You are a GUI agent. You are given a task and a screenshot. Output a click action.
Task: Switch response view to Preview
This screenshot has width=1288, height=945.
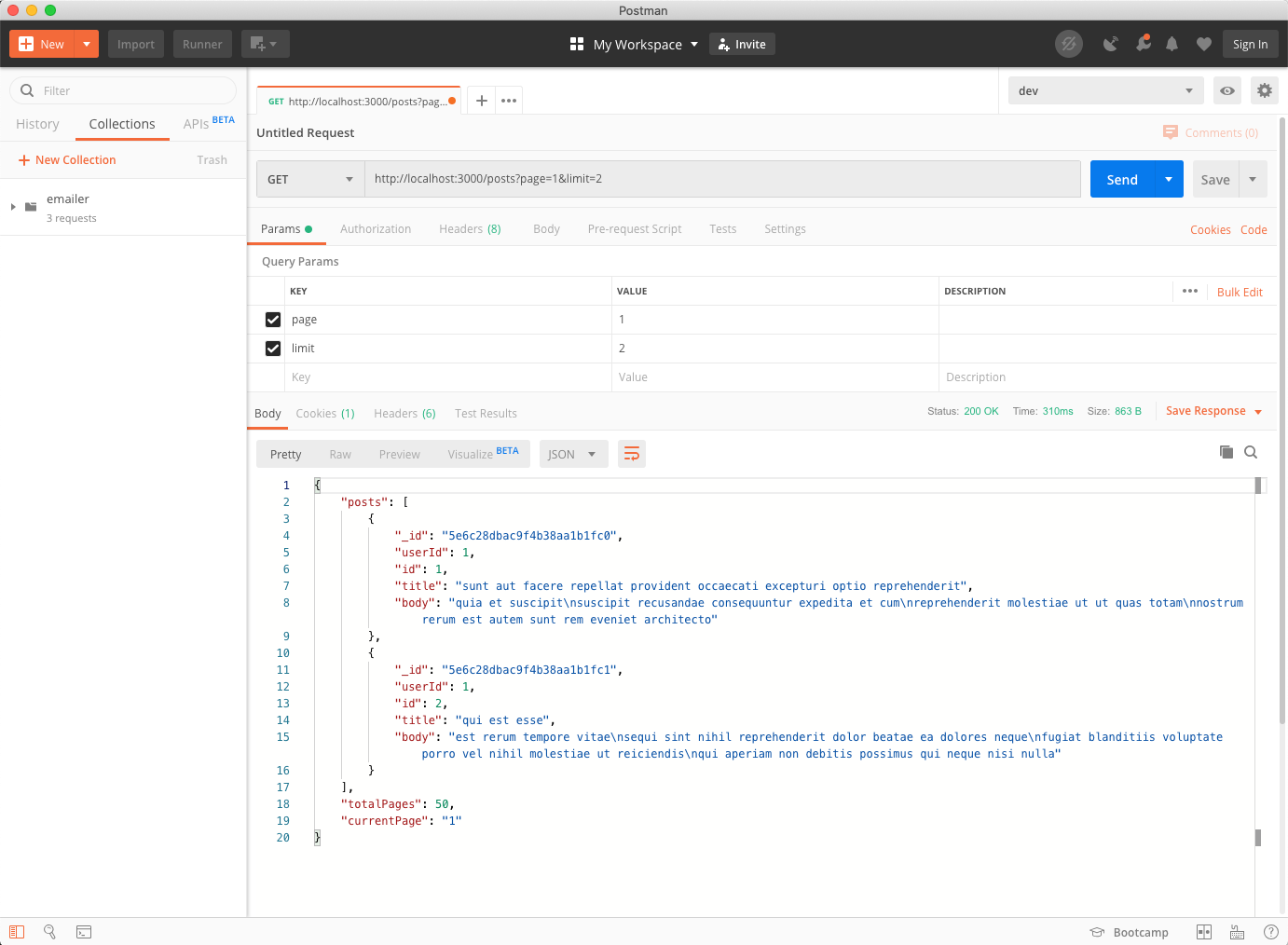pyautogui.click(x=399, y=455)
